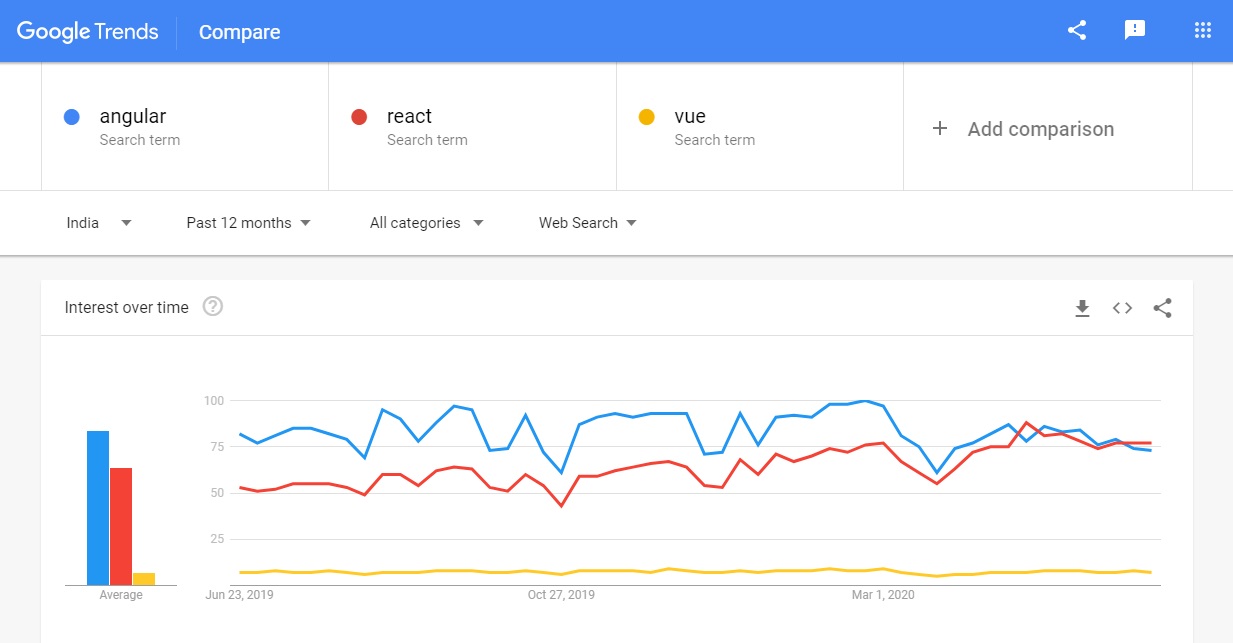
Task: Open the send feedback icon
Action: point(1134,30)
